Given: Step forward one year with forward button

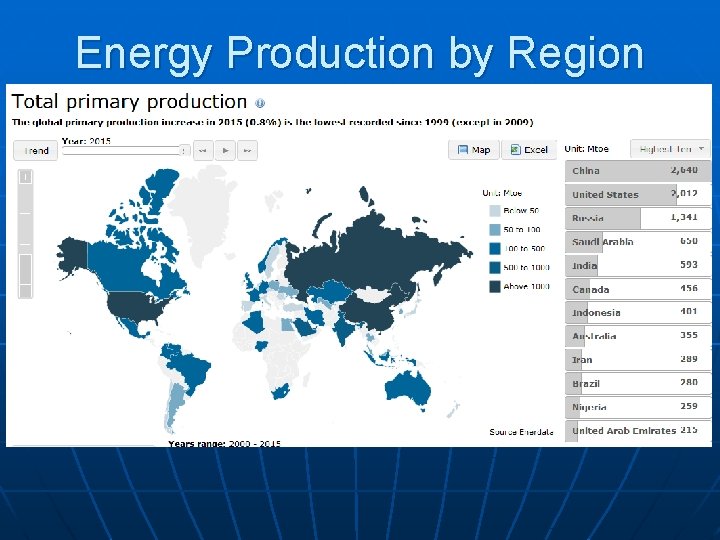Looking at the screenshot, I should pyautogui.click(x=248, y=151).
